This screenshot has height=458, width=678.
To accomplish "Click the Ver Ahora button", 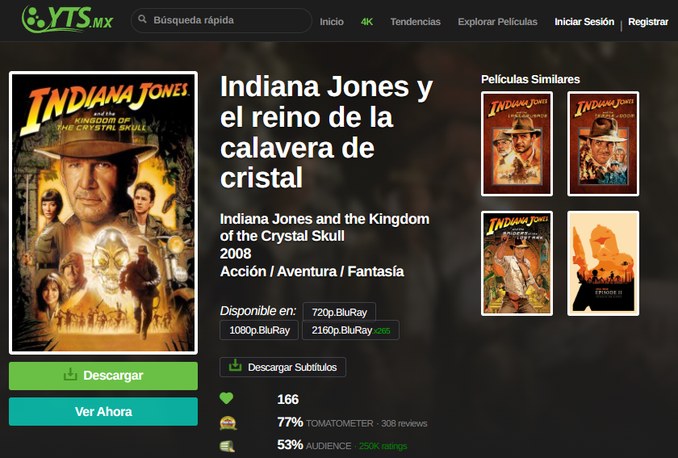I will click(103, 411).
